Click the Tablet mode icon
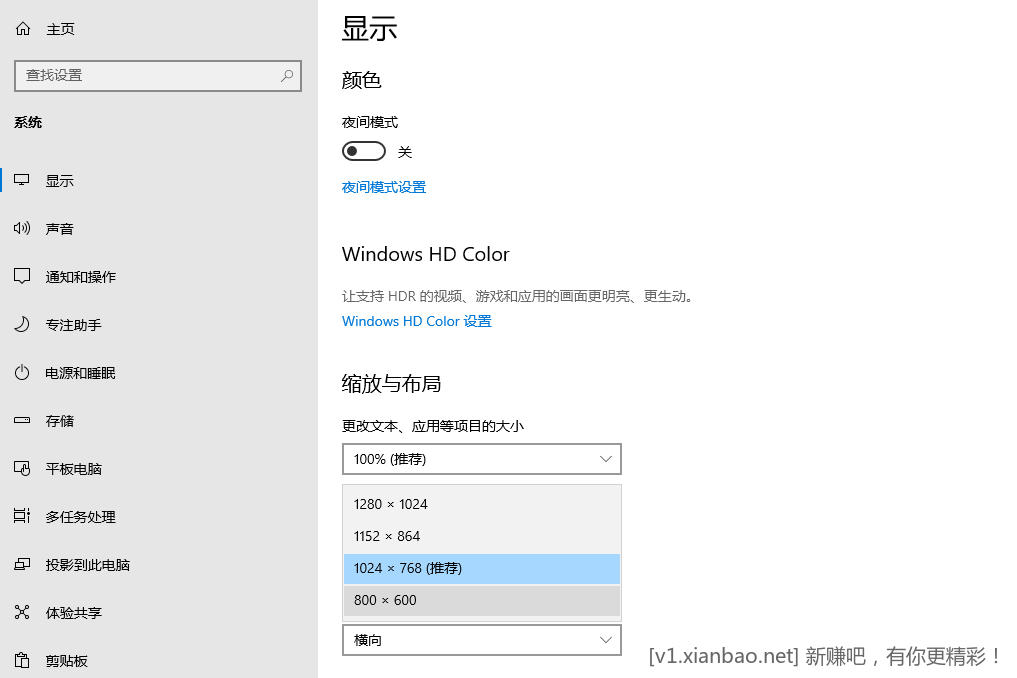This screenshot has height=678, width=1017. (x=22, y=468)
